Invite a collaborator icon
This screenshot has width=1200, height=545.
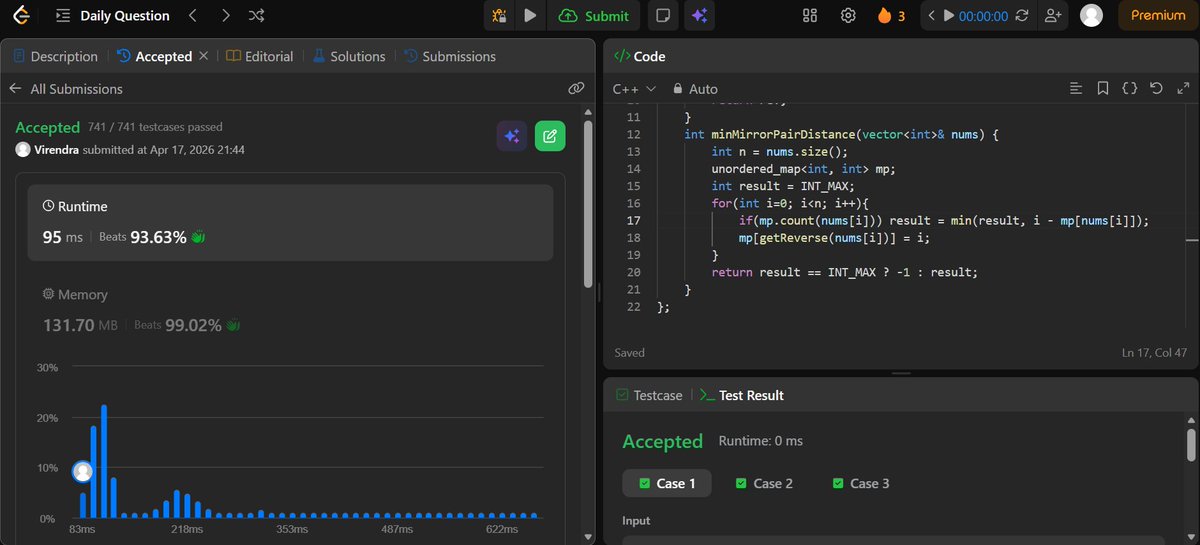[x=1052, y=15]
